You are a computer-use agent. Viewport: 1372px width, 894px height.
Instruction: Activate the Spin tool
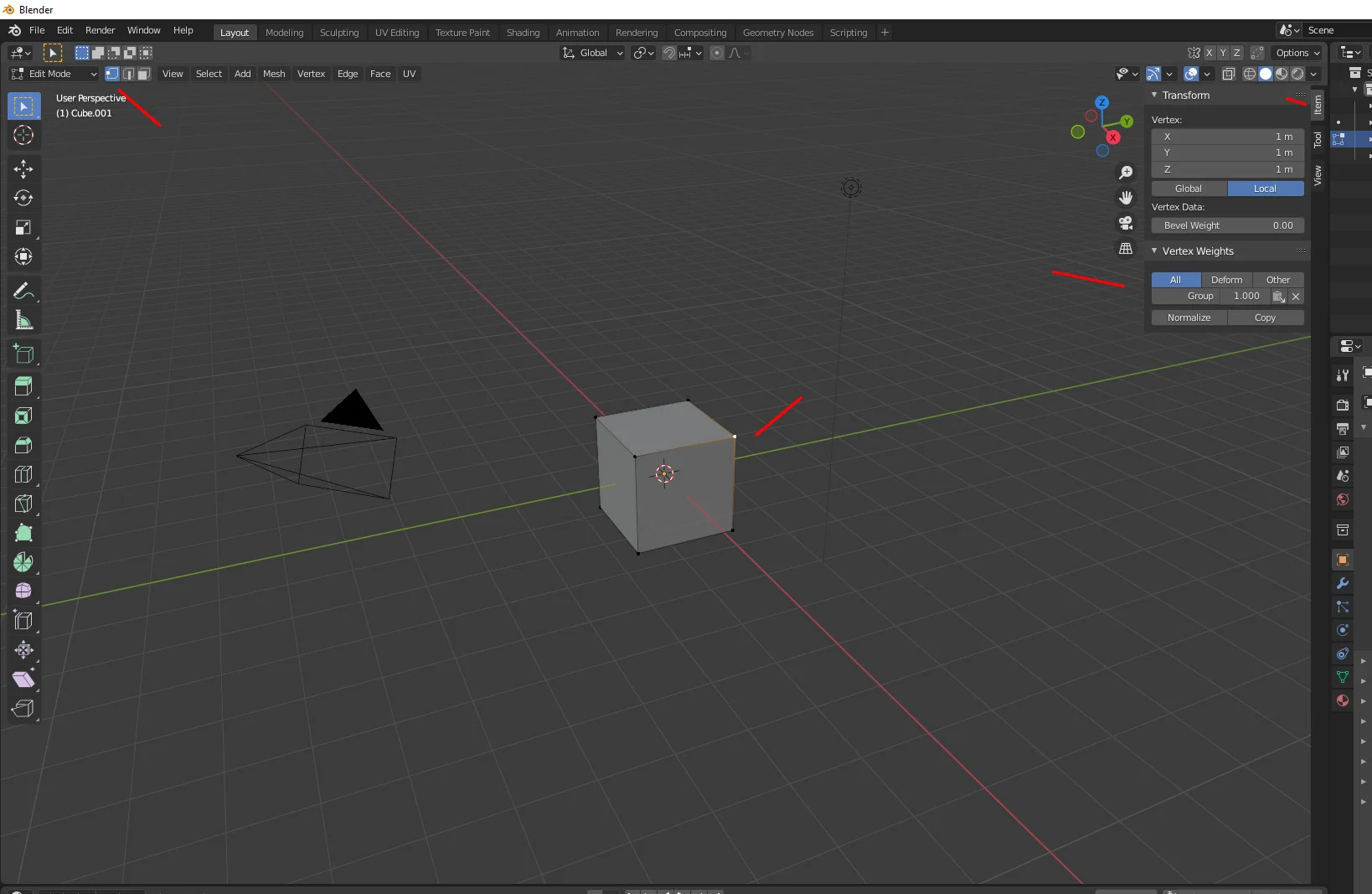click(x=23, y=562)
